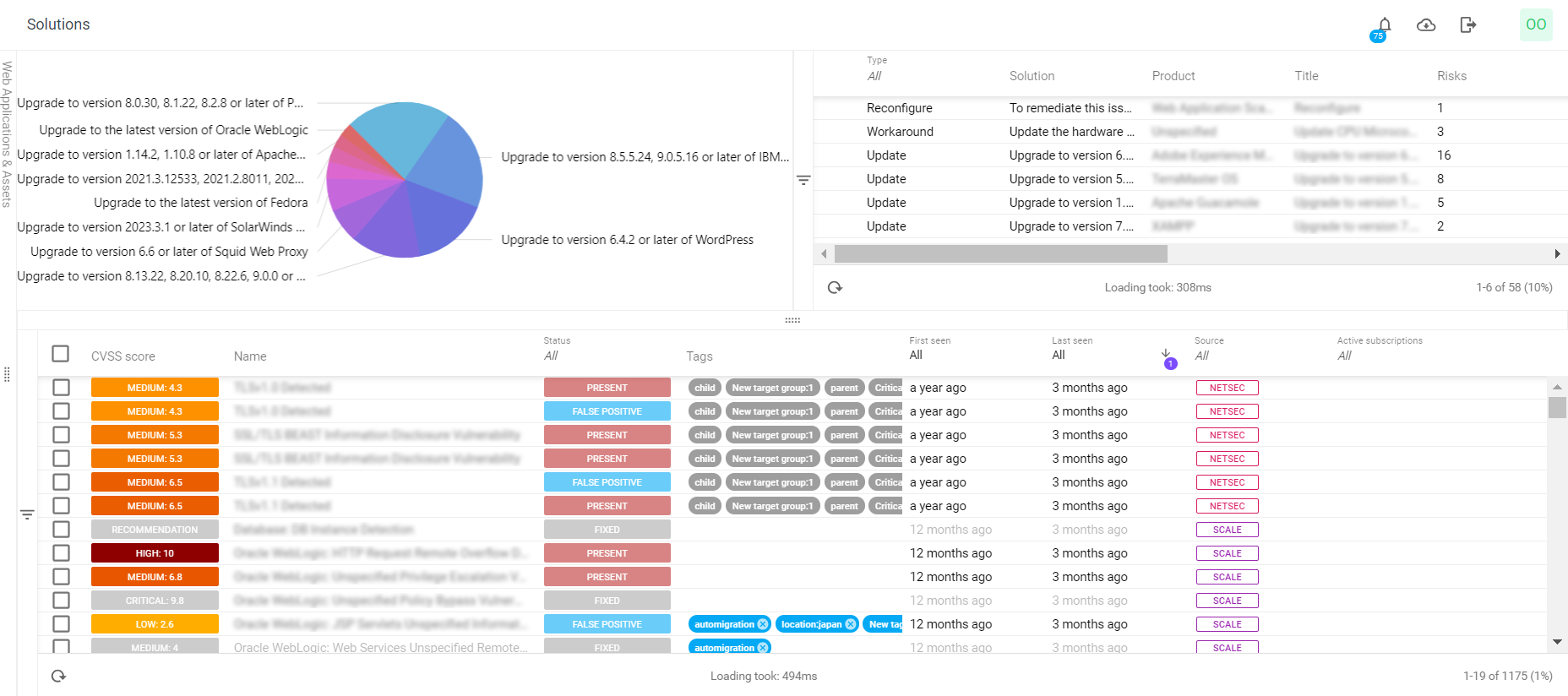Open the Type filter in solutions table
This screenshot has height=696, width=1568.
[874, 76]
